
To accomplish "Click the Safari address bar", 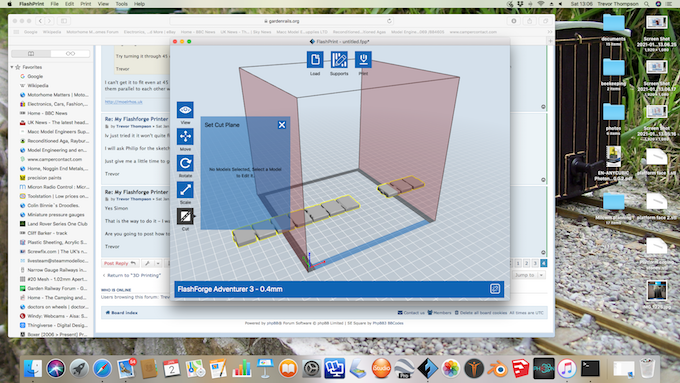I will coord(282,21).
